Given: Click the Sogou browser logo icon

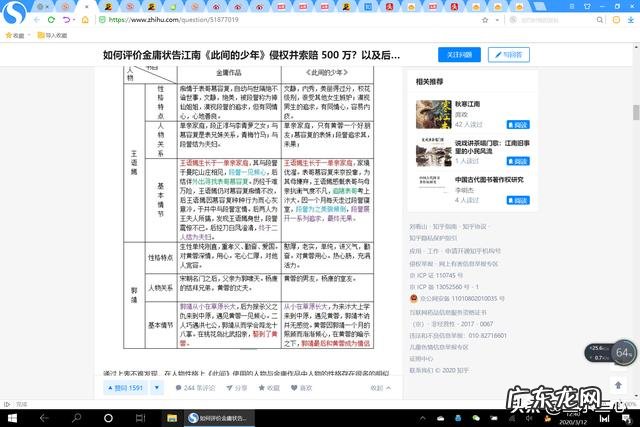Looking at the screenshot, I should pyautogui.click(x=14, y=13).
